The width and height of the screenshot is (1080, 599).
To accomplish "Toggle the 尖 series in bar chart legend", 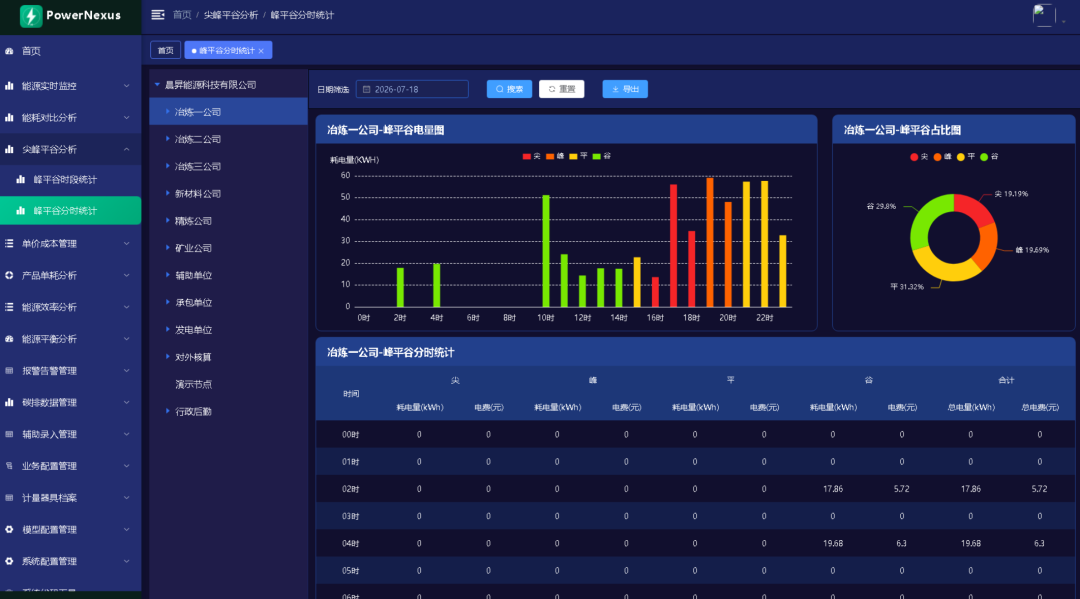I will point(532,156).
